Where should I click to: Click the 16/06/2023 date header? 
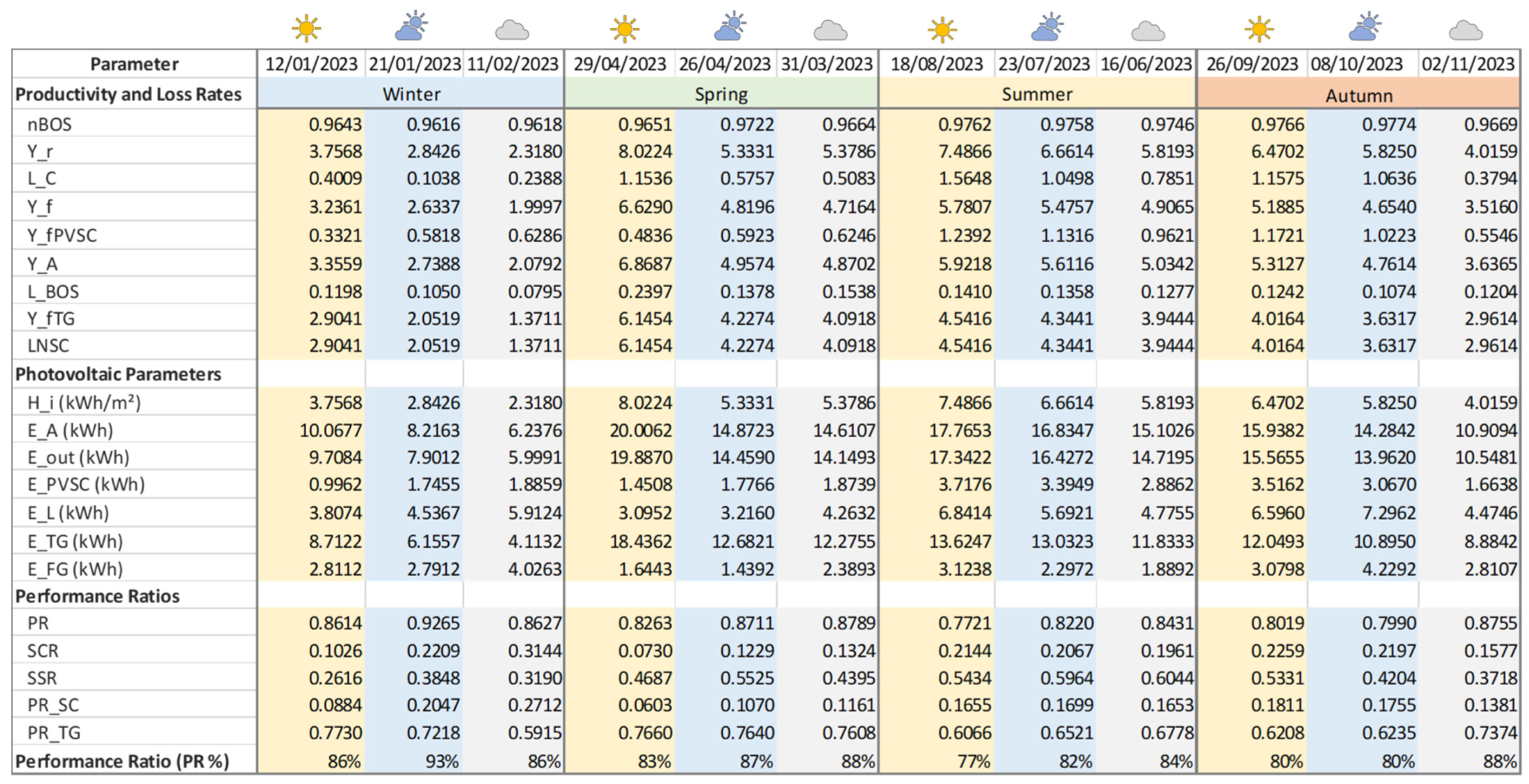pos(1145,64)
